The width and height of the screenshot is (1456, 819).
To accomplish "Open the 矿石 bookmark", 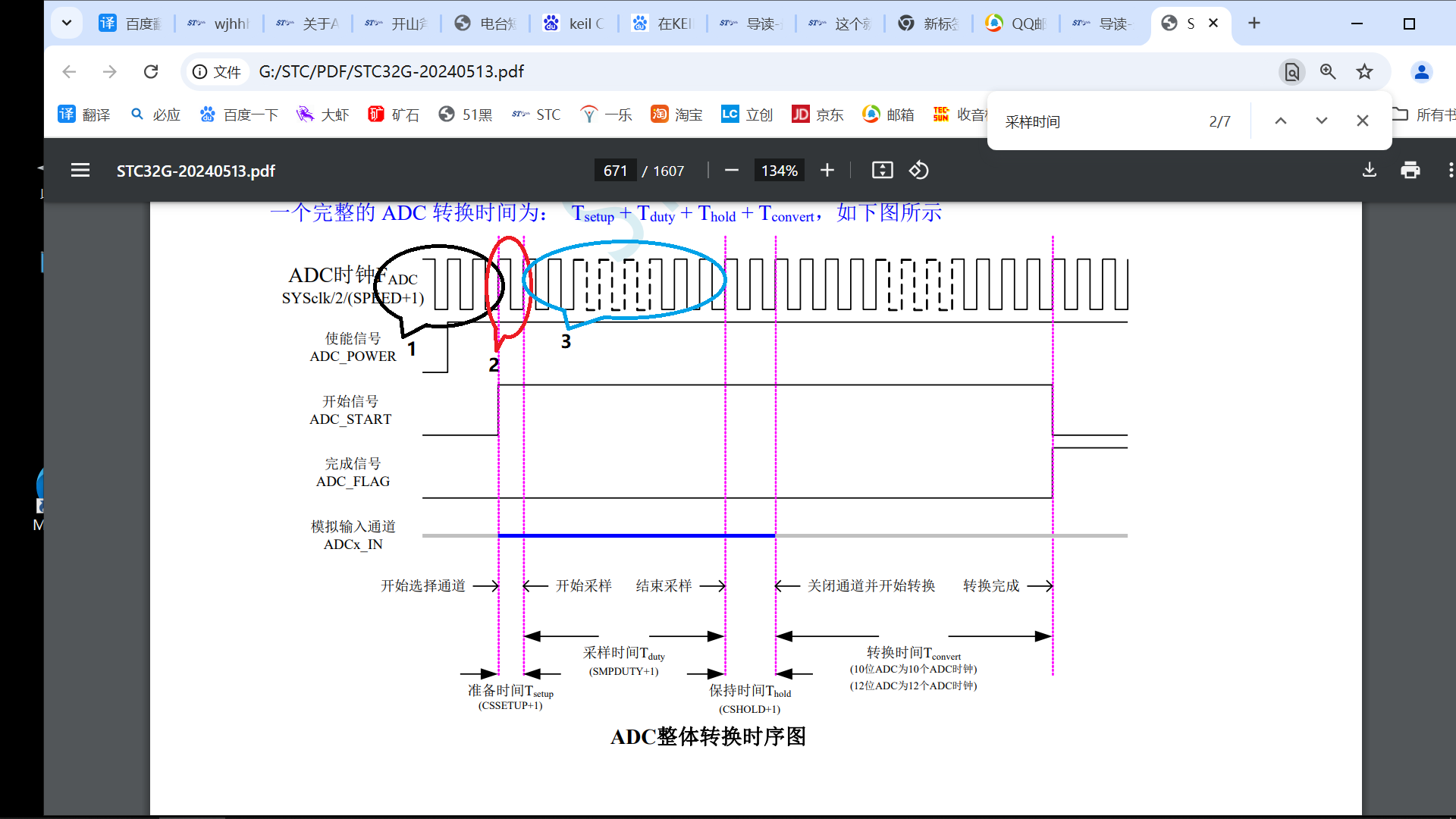I will click(394, 115).
